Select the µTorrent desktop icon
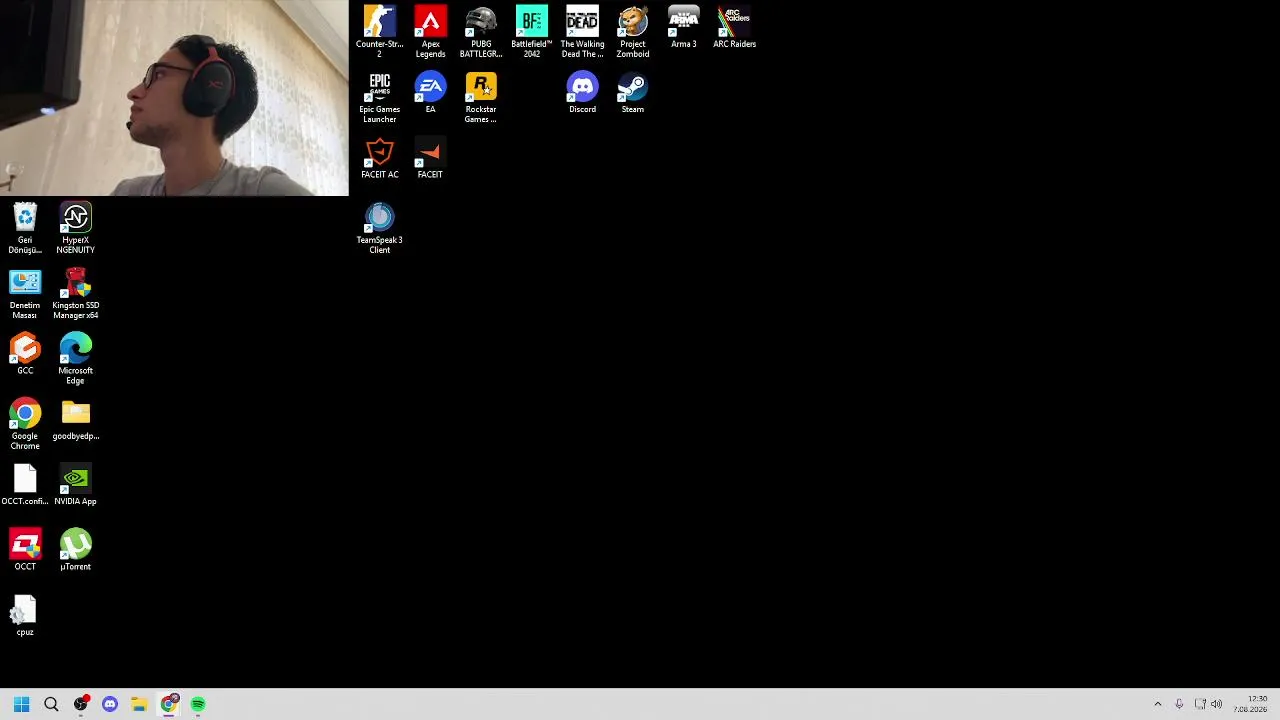The height and width of the screenshot is (720, 1280). pos(76,550)
